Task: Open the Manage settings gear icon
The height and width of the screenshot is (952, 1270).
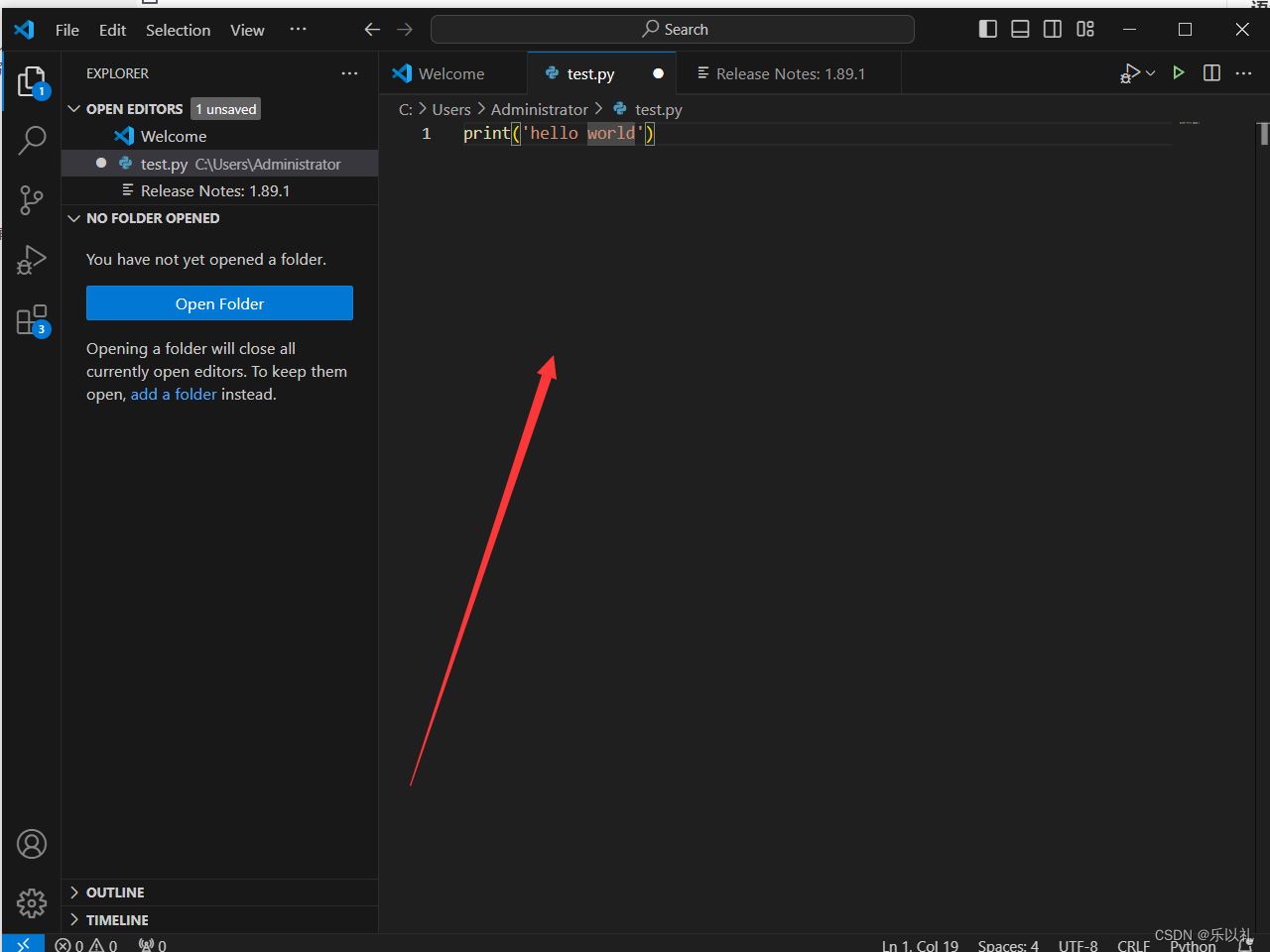Action: tap(31, 903)
